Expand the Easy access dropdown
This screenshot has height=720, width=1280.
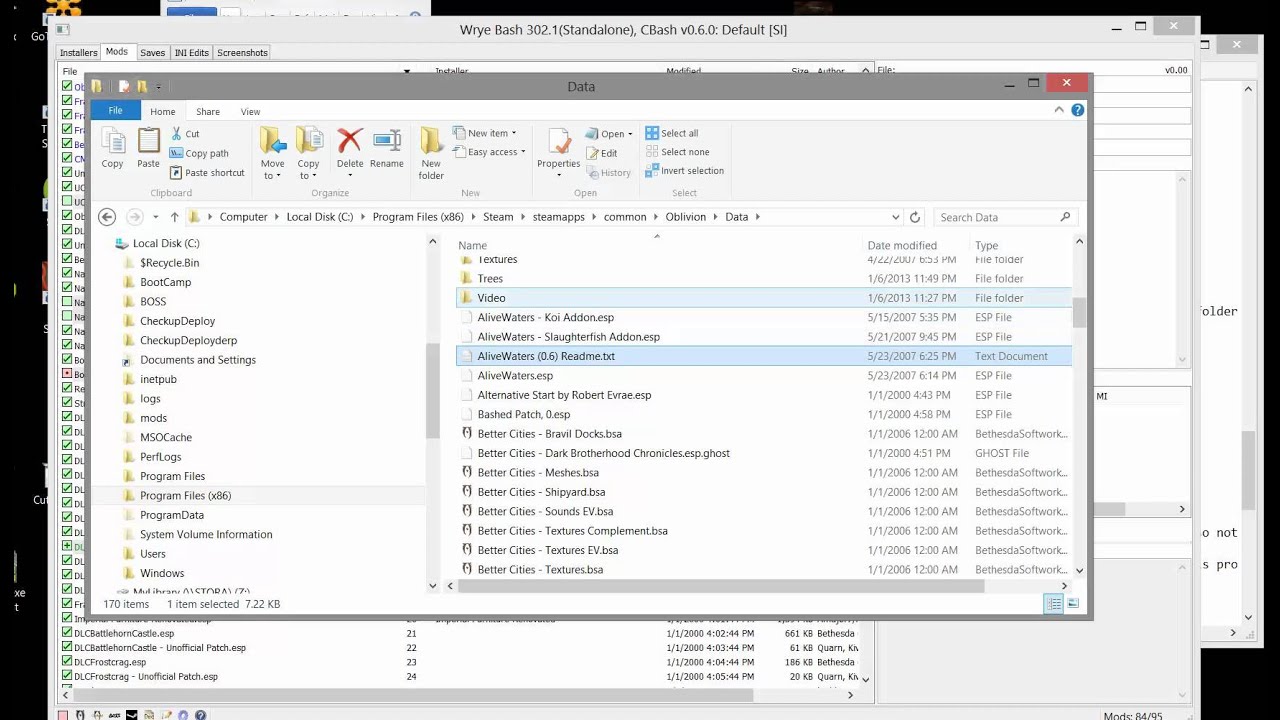tap(523, 152)
